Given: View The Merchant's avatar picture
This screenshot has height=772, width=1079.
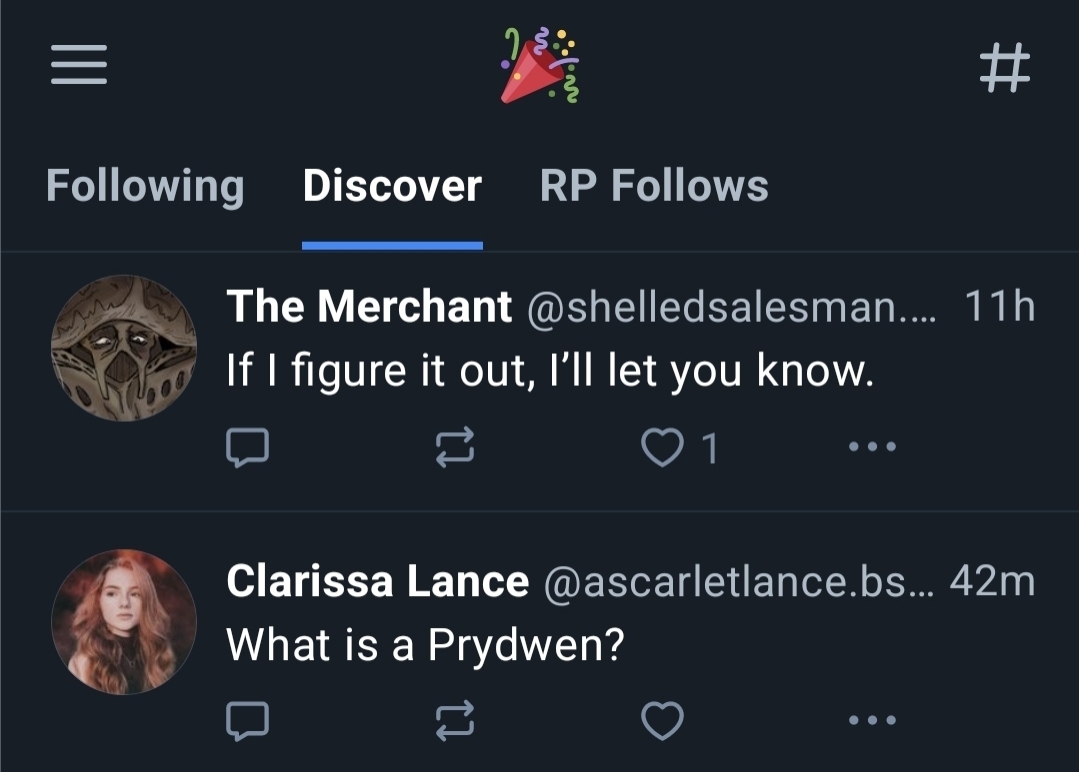Looking at the screenshot, I should [124, 348].
